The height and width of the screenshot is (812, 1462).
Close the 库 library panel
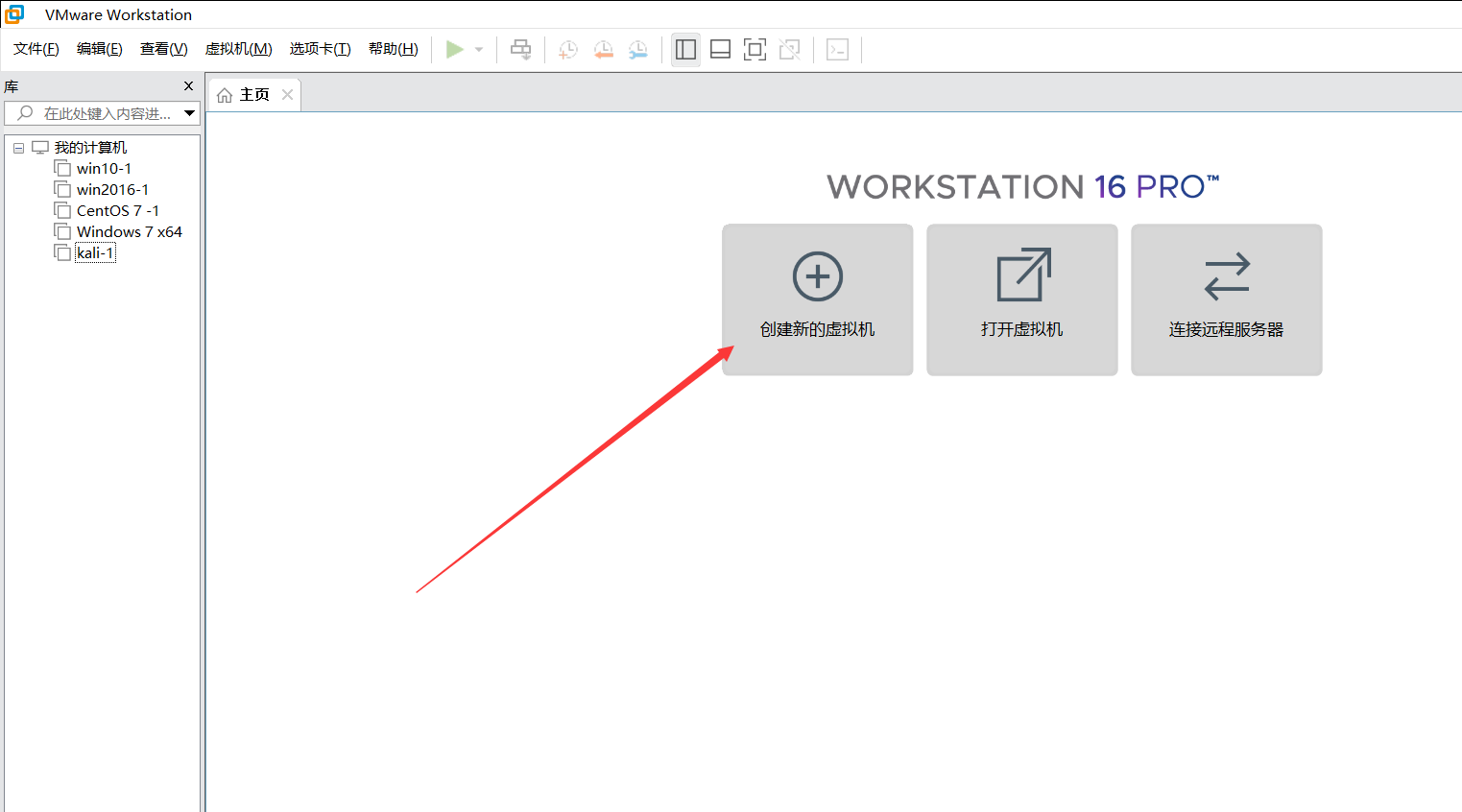tap(188, 86)
